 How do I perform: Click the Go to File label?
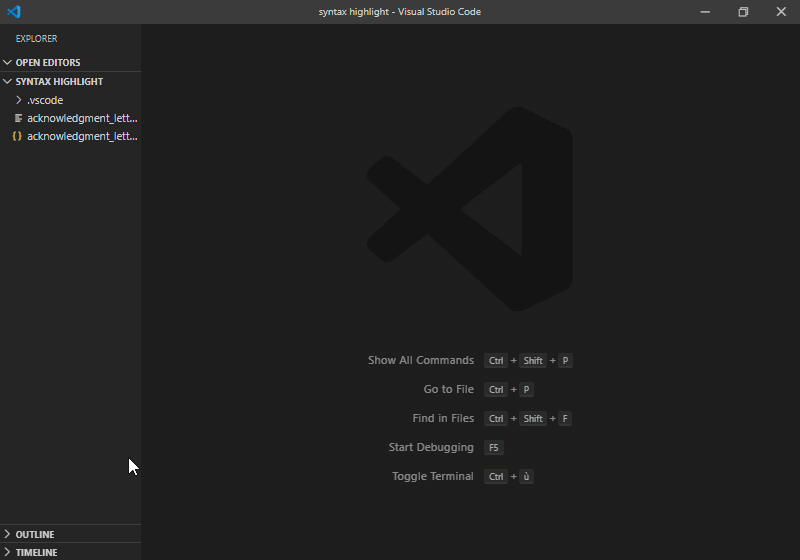pyautogui.click(x=448, y=389)
